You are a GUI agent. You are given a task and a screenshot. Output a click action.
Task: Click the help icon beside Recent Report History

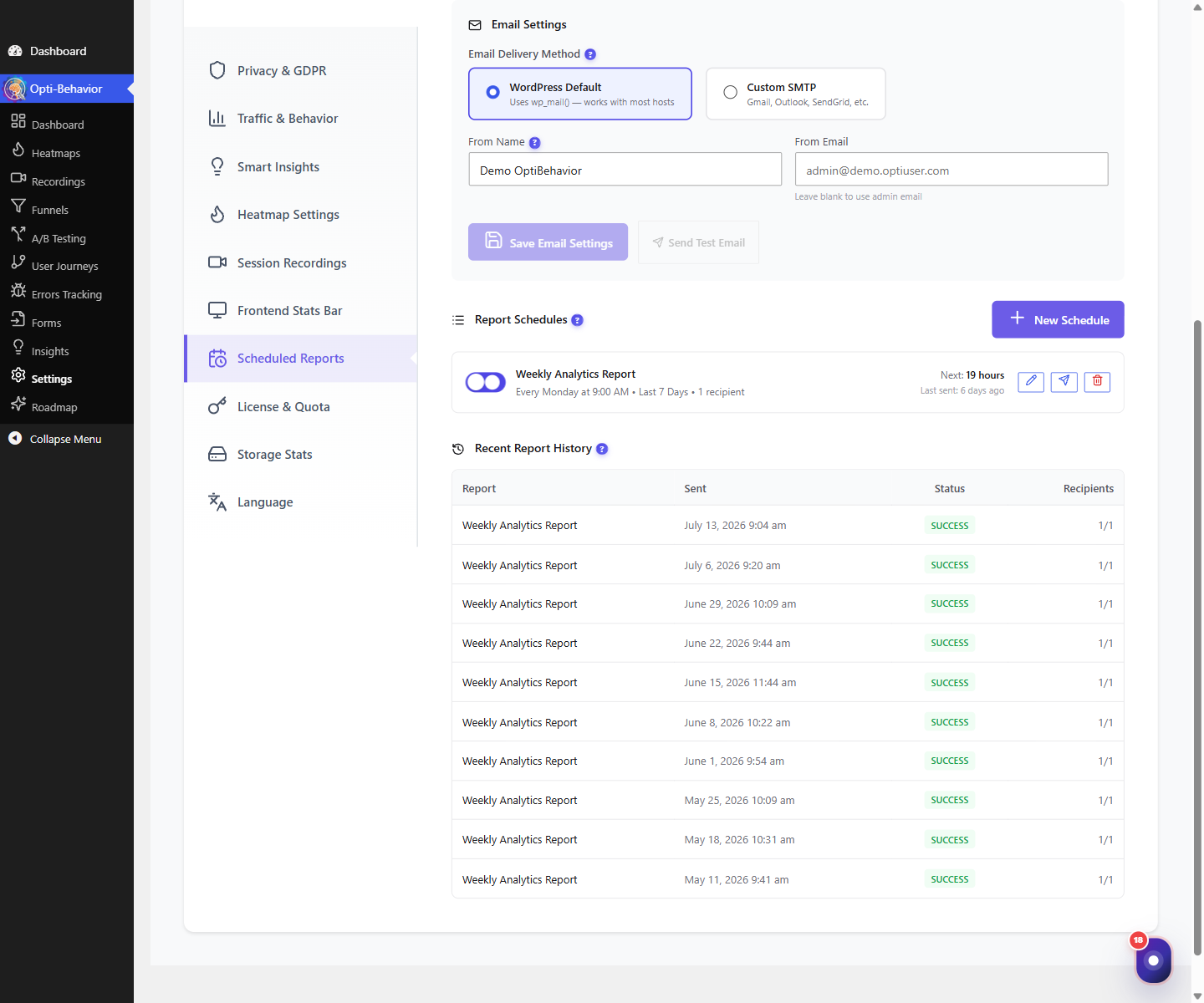click(602, 449)
